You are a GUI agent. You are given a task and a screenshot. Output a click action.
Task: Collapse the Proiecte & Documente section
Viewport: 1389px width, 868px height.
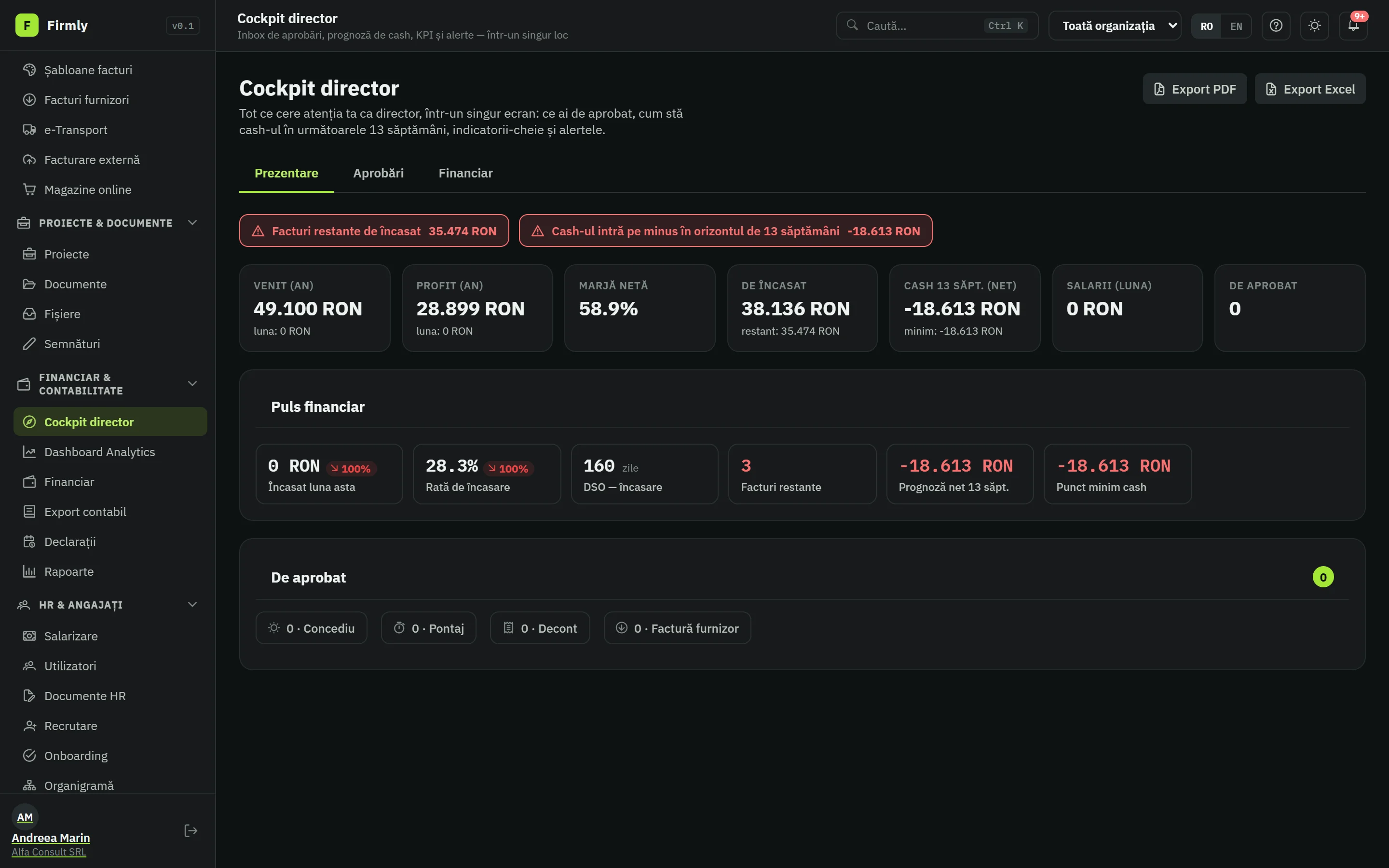click(x=108, y=223)
